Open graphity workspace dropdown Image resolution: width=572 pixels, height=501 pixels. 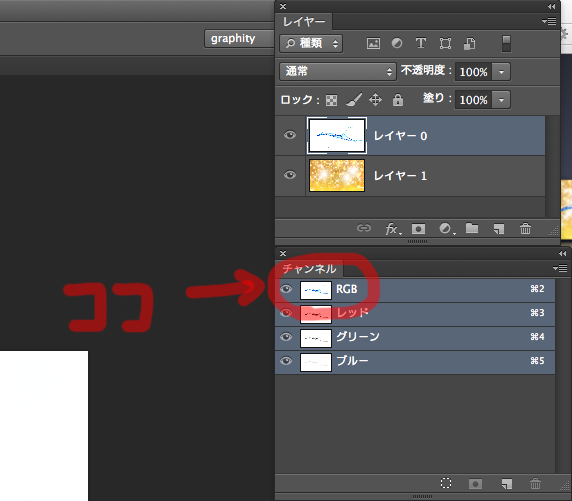(x=239, y=39)
